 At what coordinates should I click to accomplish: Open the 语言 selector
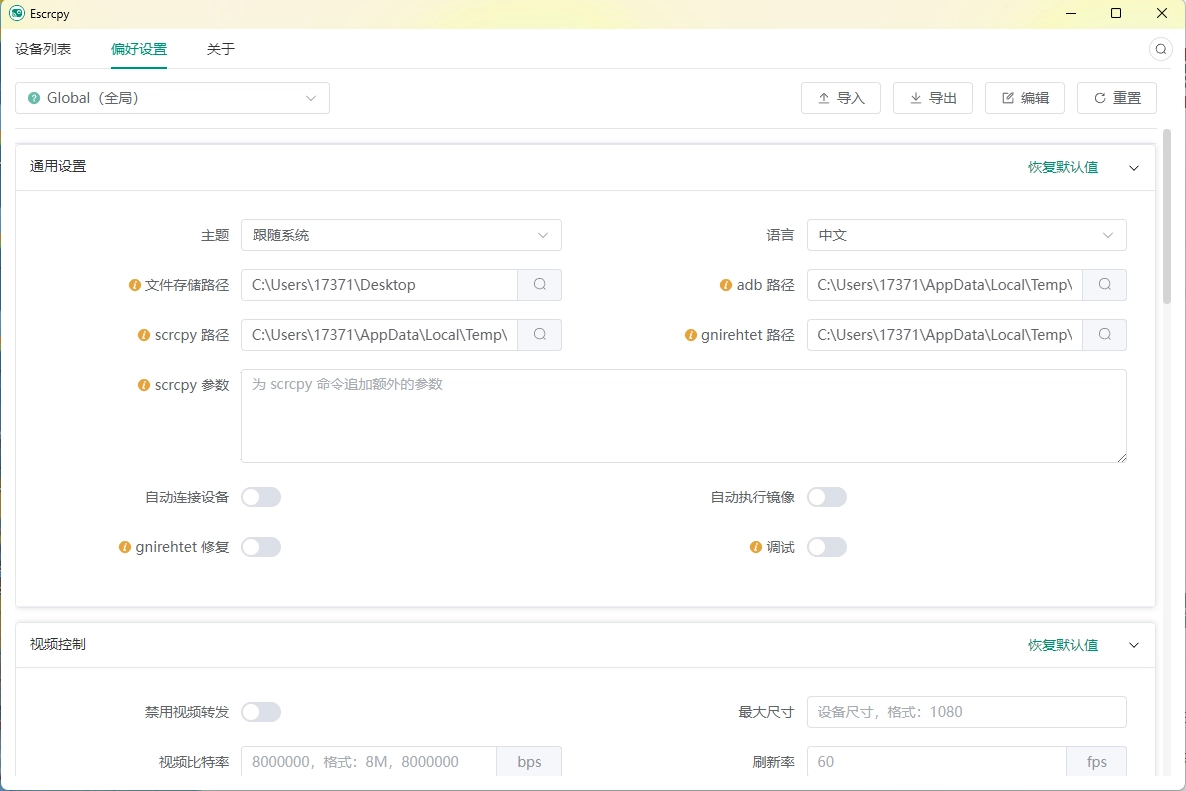click(x=965, y=235)
